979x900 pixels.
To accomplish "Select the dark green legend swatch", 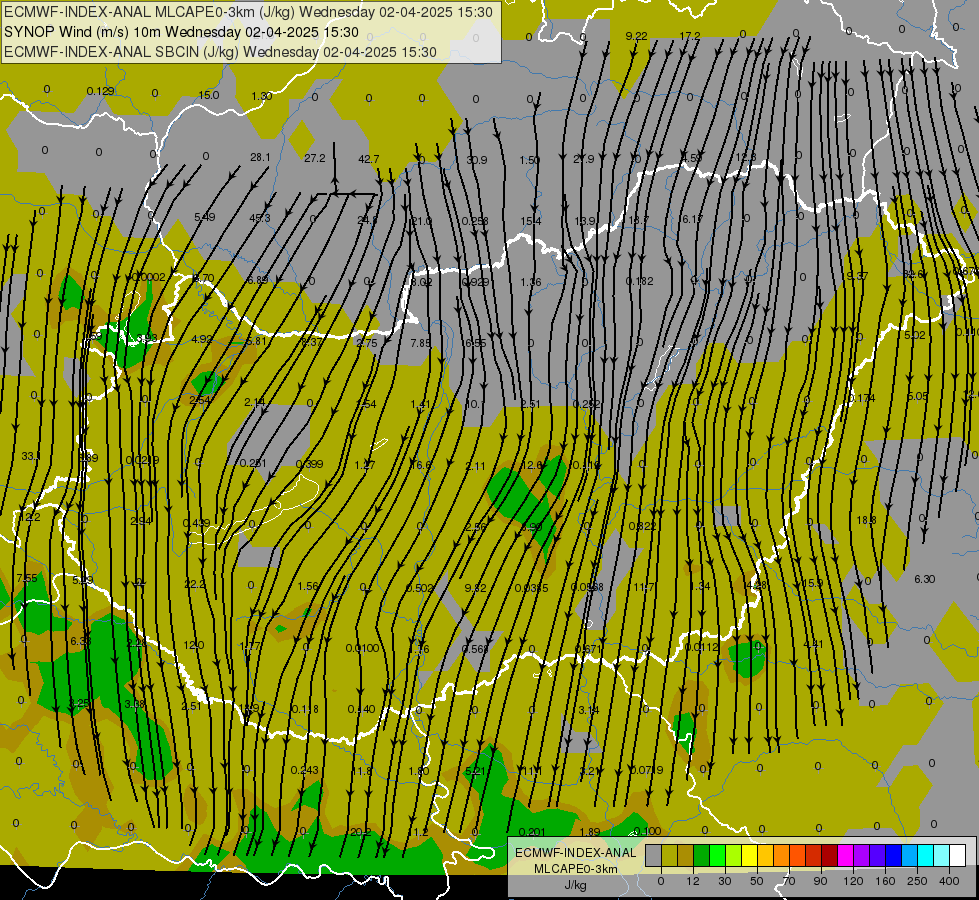I will pos(702,855).
